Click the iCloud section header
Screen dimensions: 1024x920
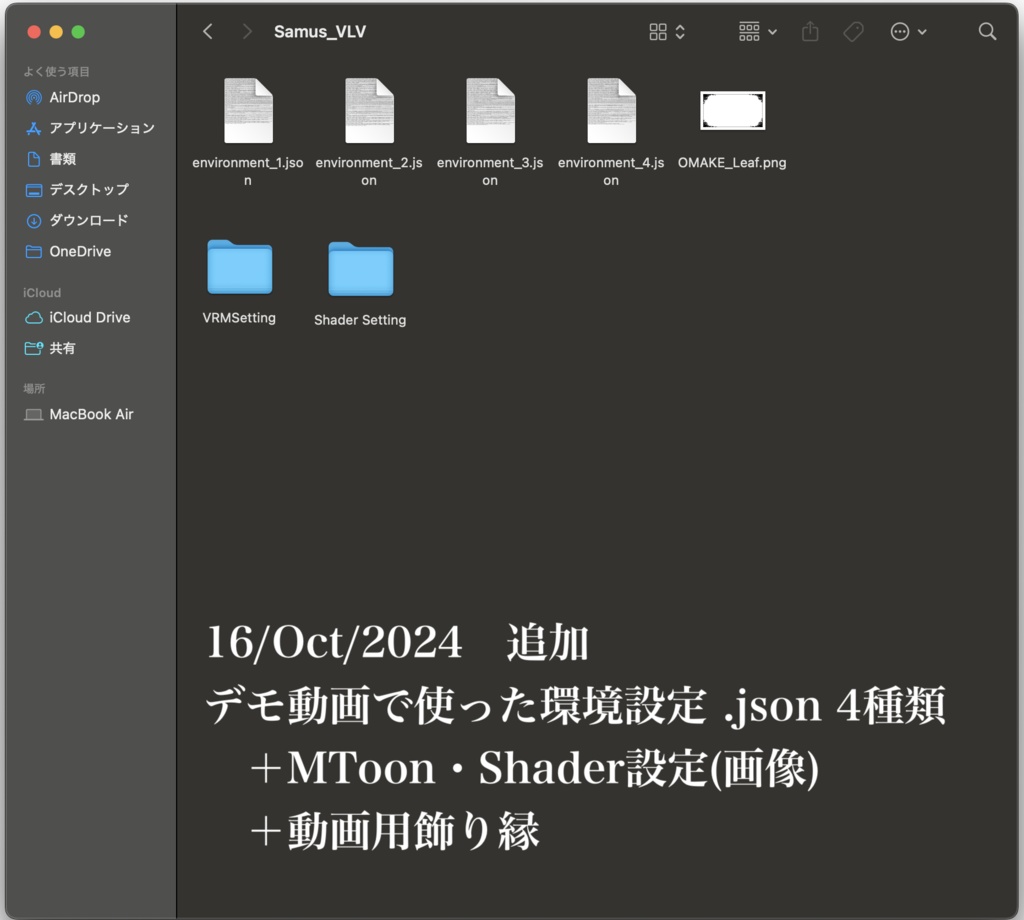click(42, 293)
